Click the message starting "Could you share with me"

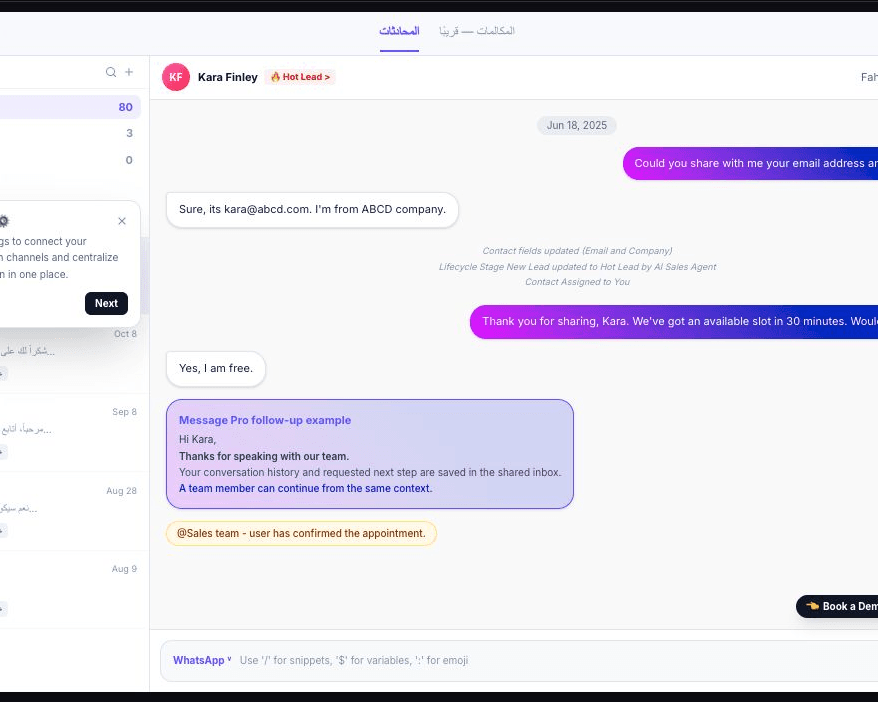pyautogui.click(x=750, y=163)
